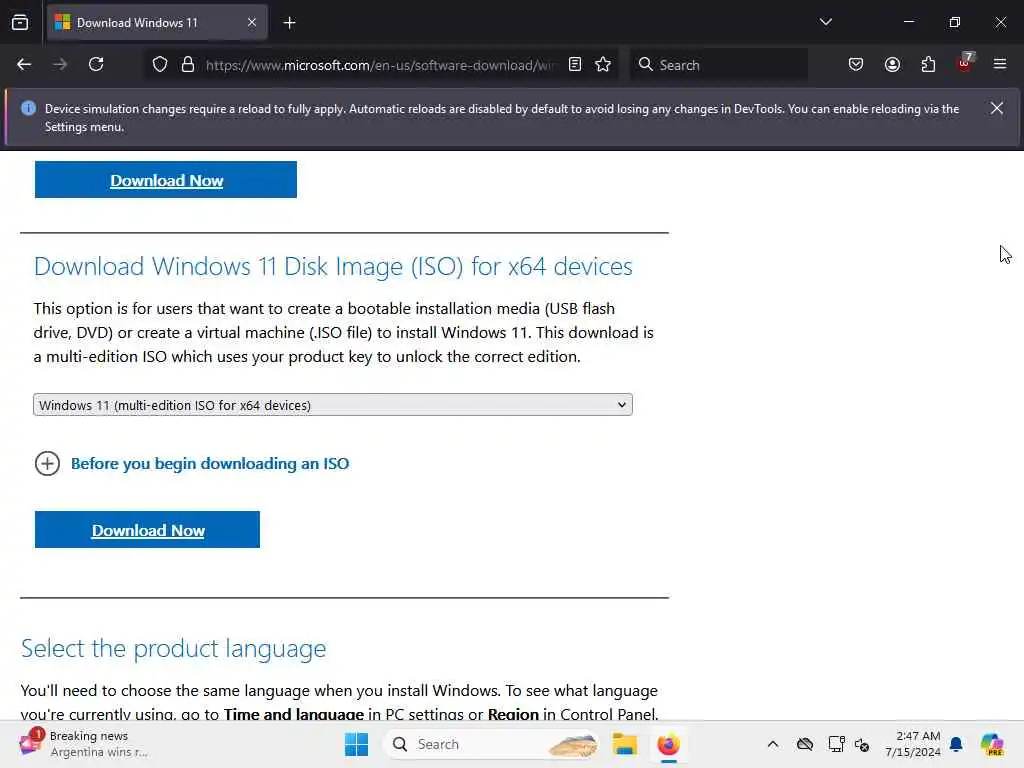Open the Firefox hamburger application menu

[1000, 64]
